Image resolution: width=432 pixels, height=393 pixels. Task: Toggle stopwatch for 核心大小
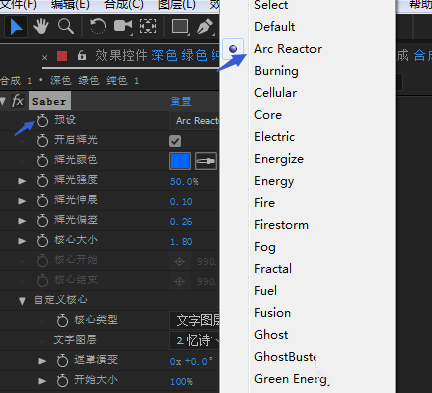tap(42, 241)
